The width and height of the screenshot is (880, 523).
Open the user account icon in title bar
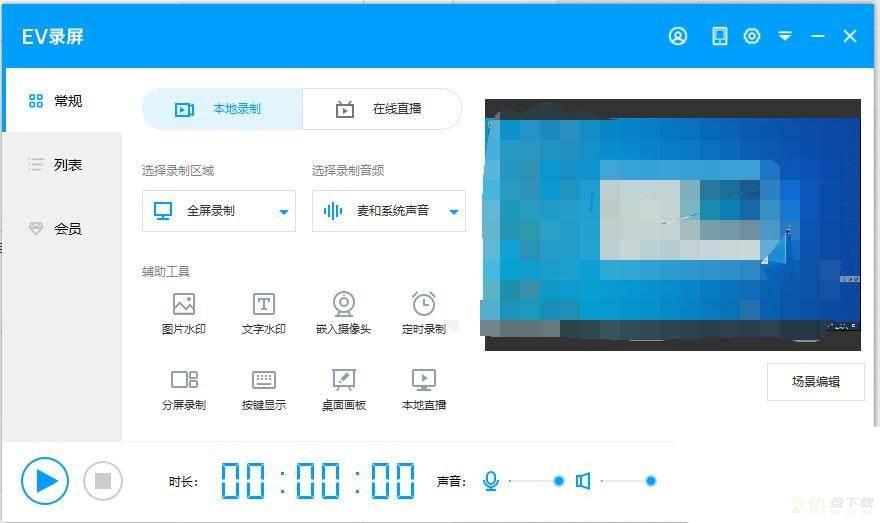(x=677, y=36)
